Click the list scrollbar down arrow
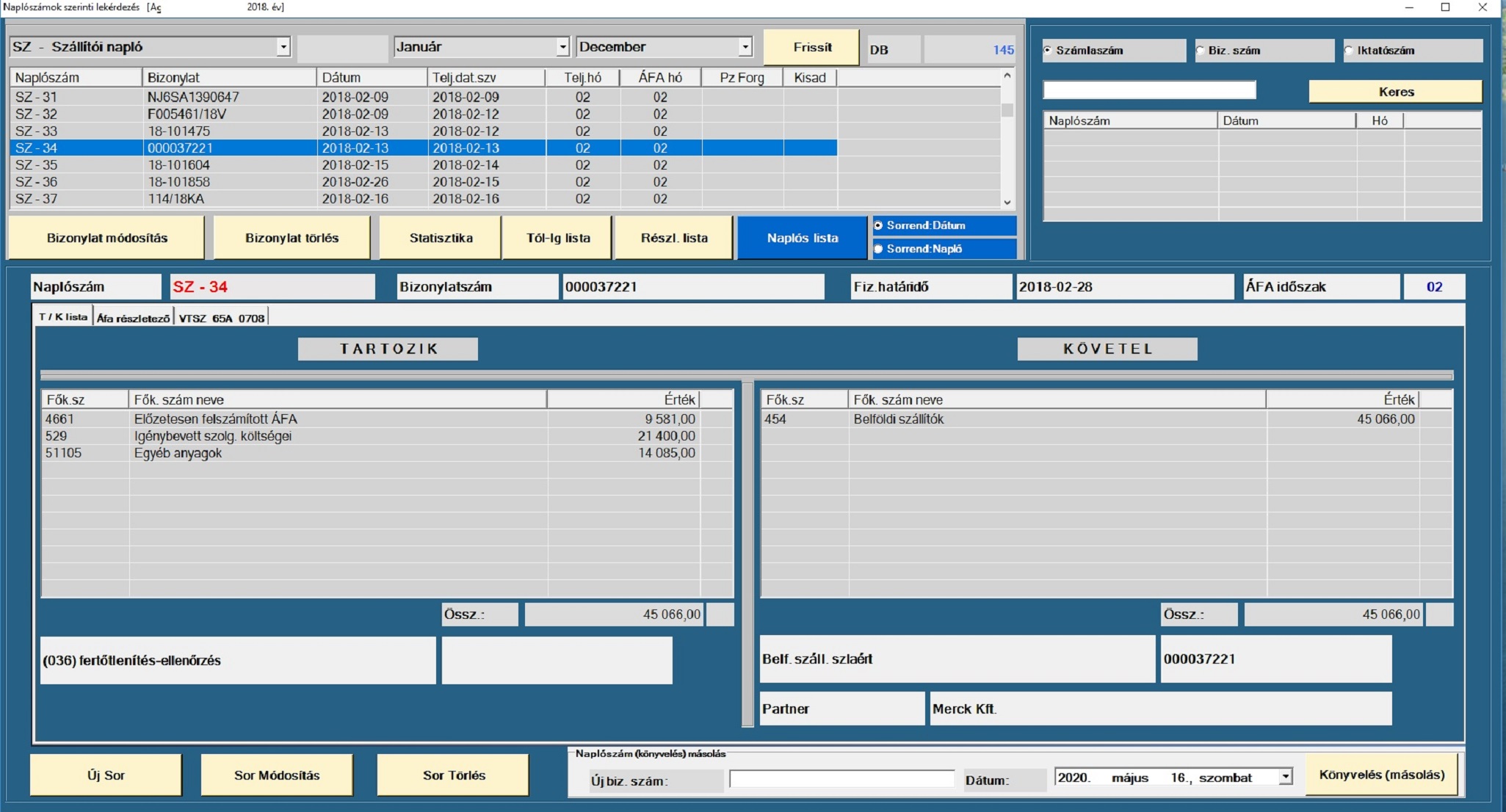The width and height of the screenshot is (1506, 812). pos(1007,202)
